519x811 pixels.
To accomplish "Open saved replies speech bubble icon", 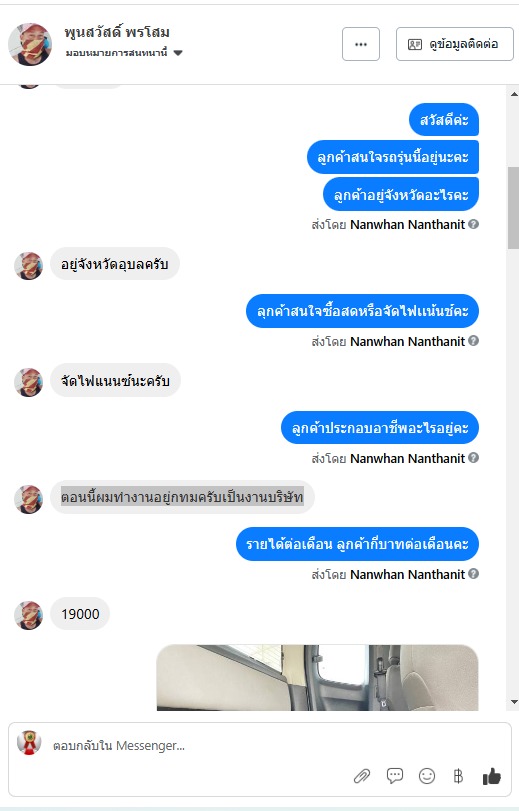I will pyautogui.click(x=395, y=775).
